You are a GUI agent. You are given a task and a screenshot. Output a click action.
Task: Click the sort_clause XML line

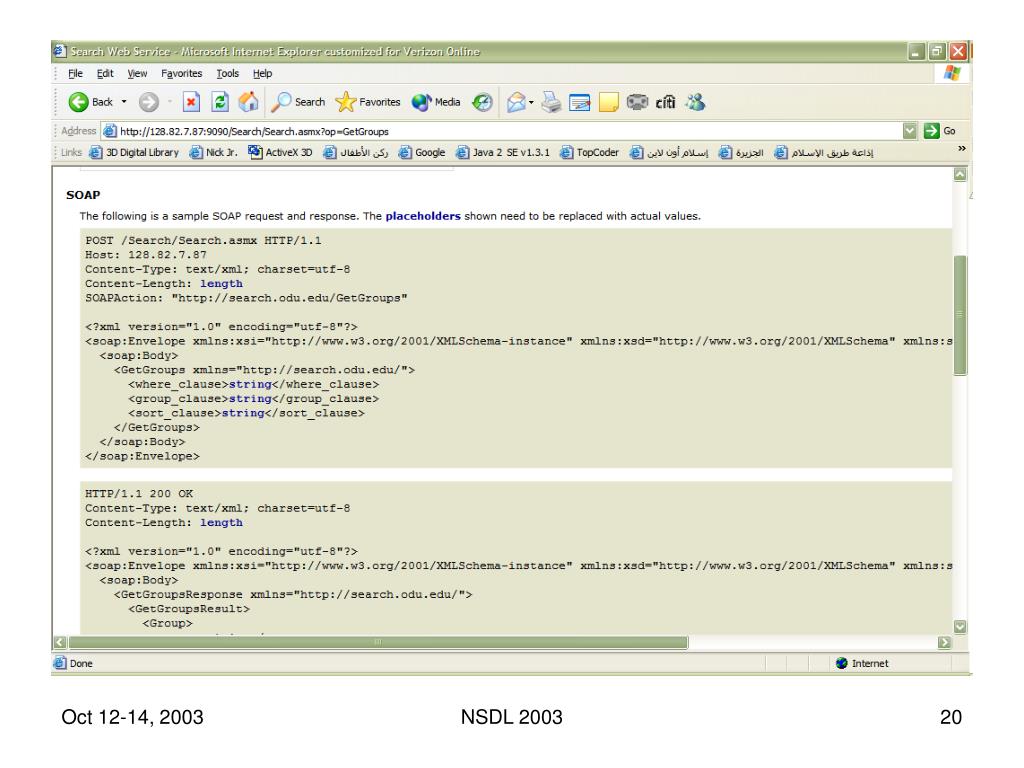coord(246,413)
